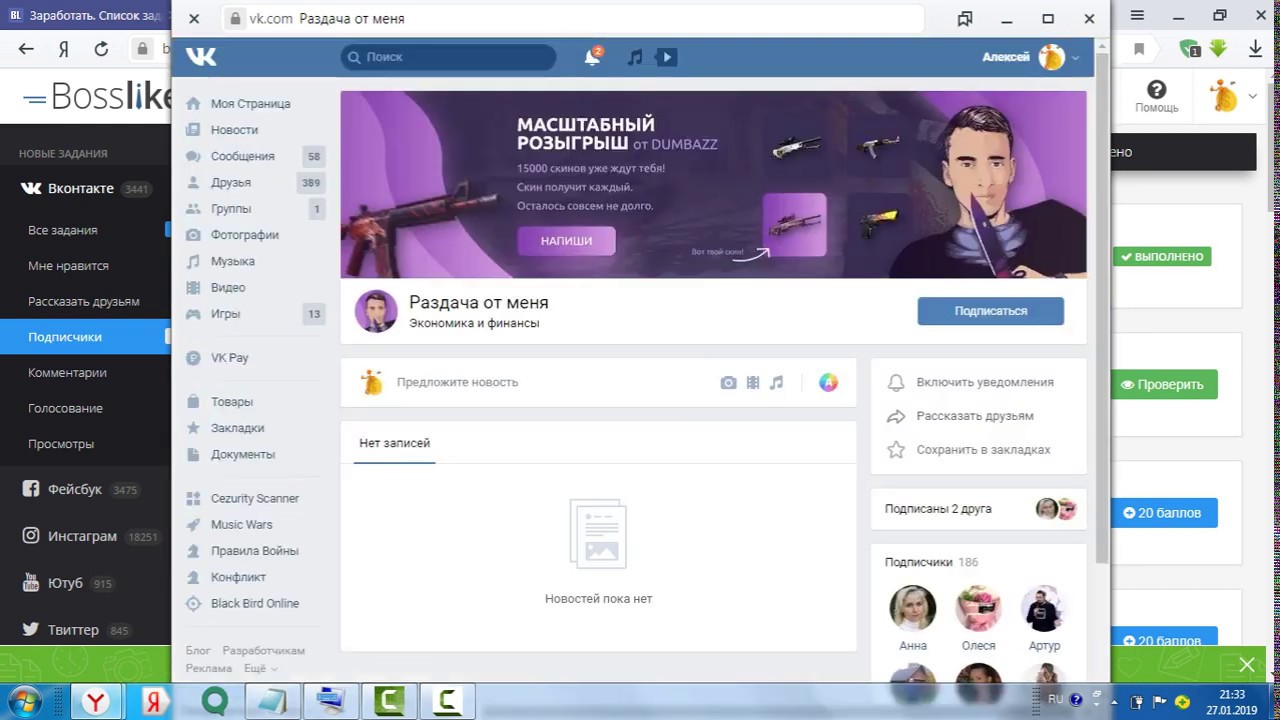Click the Black Bird Online game icon
The width and height of the screenshot is (1280, 720).
[193, 603]
